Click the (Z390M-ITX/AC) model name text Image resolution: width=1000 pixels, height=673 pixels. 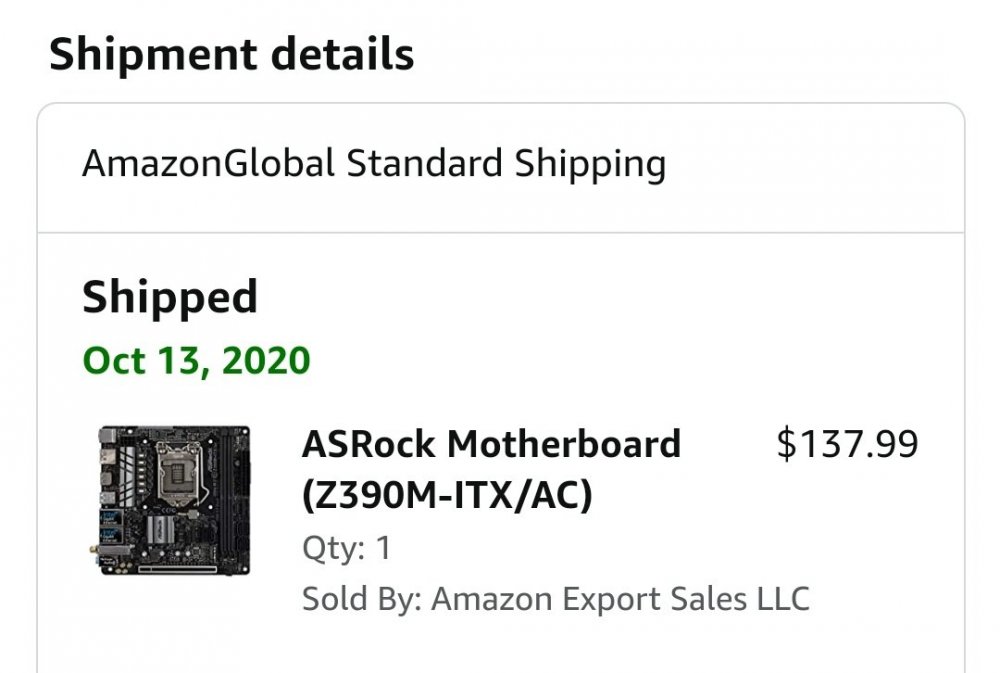coord(447,495)
